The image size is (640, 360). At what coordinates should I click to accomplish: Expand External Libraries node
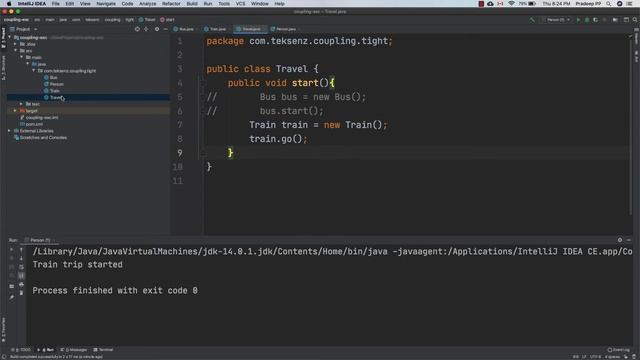(x=10, y=131)
